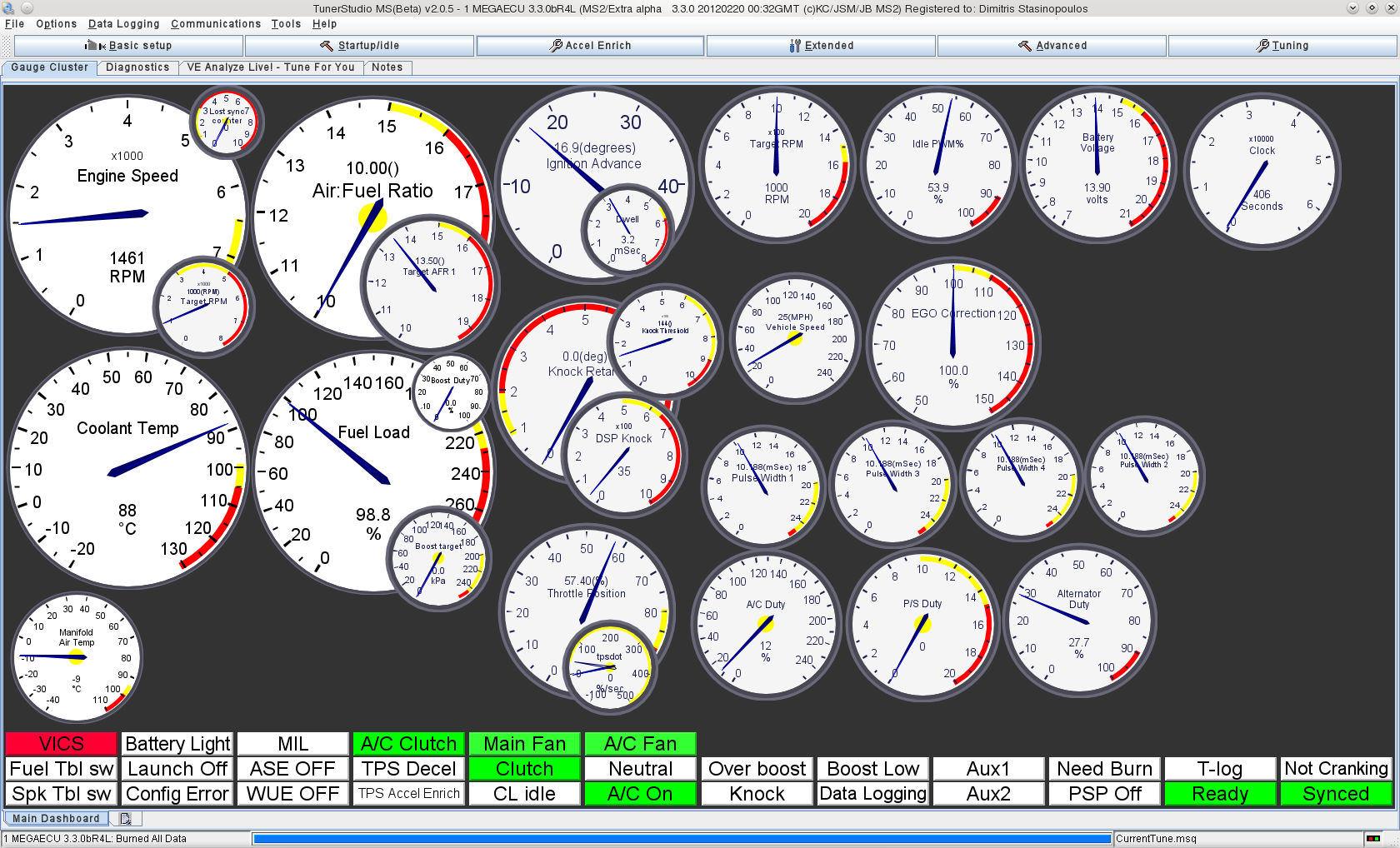
Task: Switch to the VE Analyze Live tab
Action: (272, 67)
